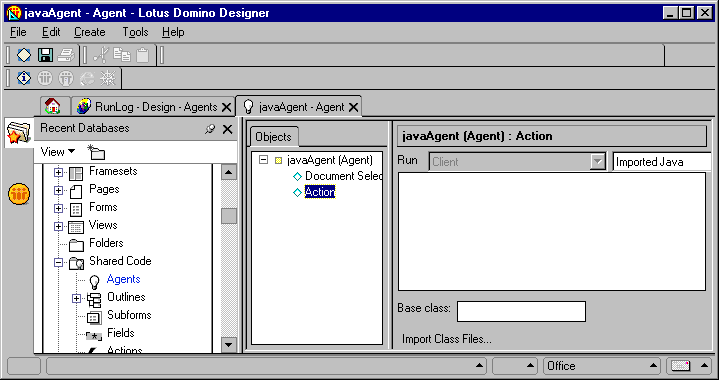Open the Tools menu
719x380 pixels.
135,32
